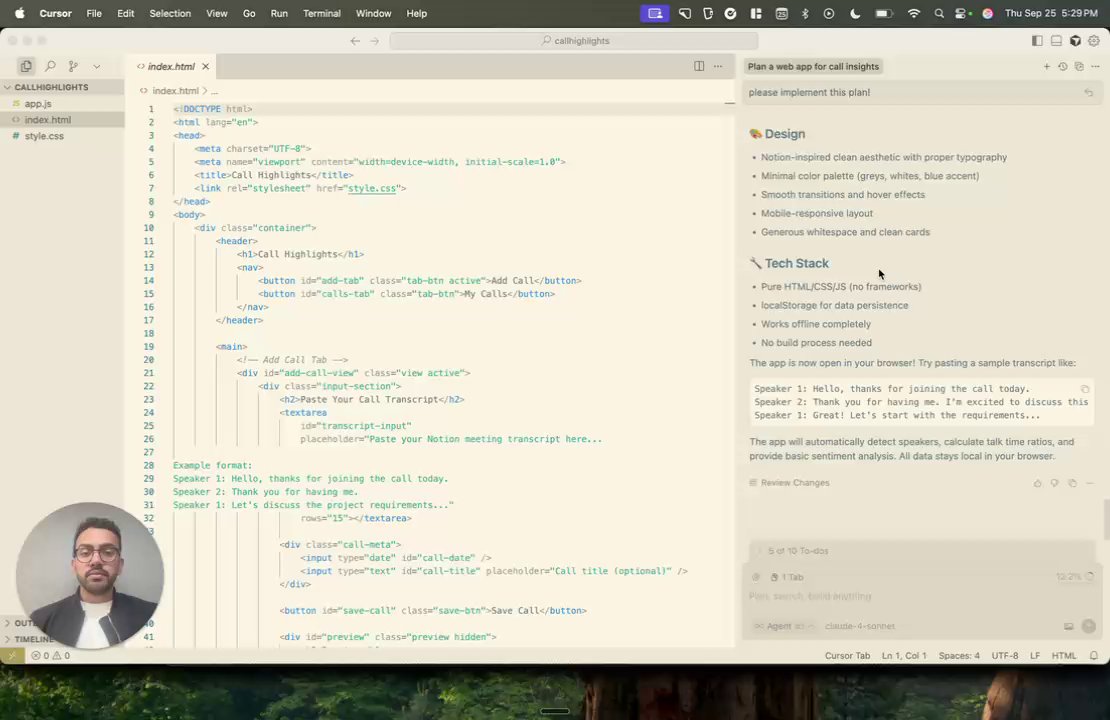Copy the sample transcript code block
The height and width of the screenshot is (720, 1110).
[x=1085, y=389]
